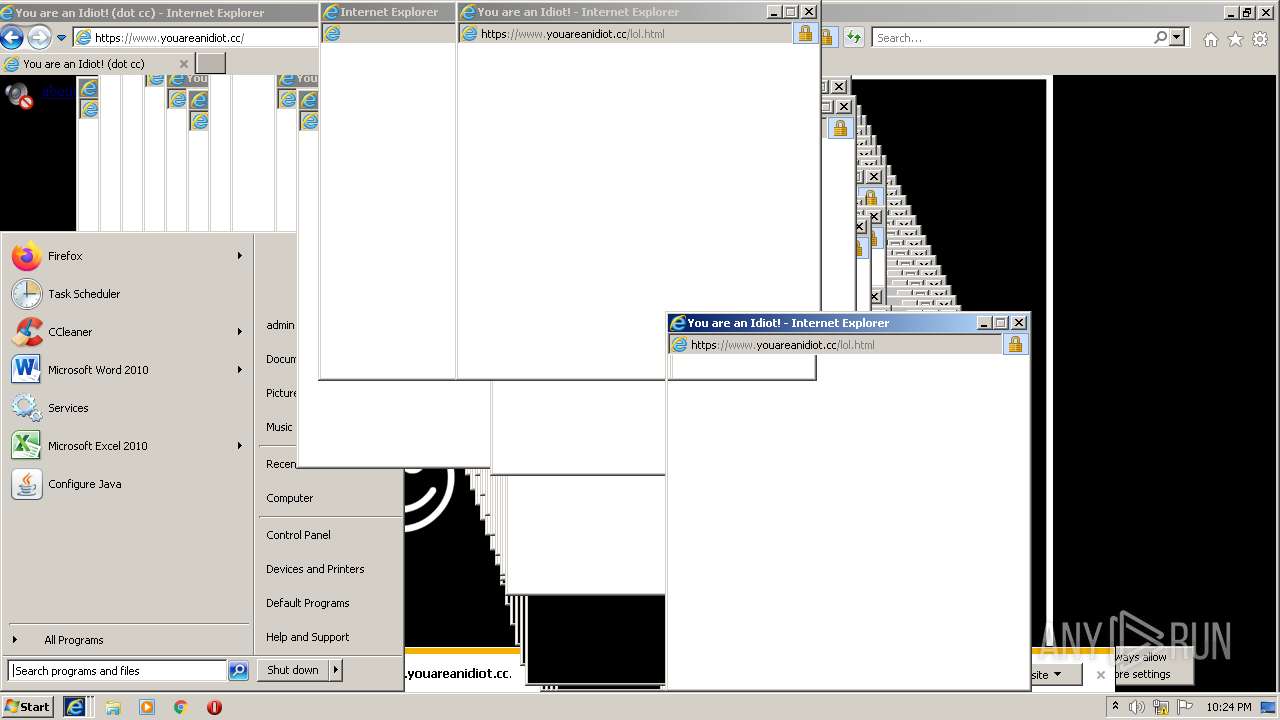Click security lock in lower popup window
The height and width of the screenshot is (720, 1280).
click(x=1015, y=344)
